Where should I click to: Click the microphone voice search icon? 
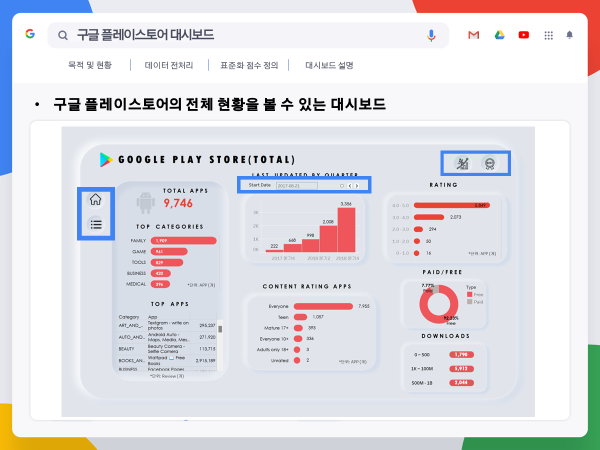(431, 36)
